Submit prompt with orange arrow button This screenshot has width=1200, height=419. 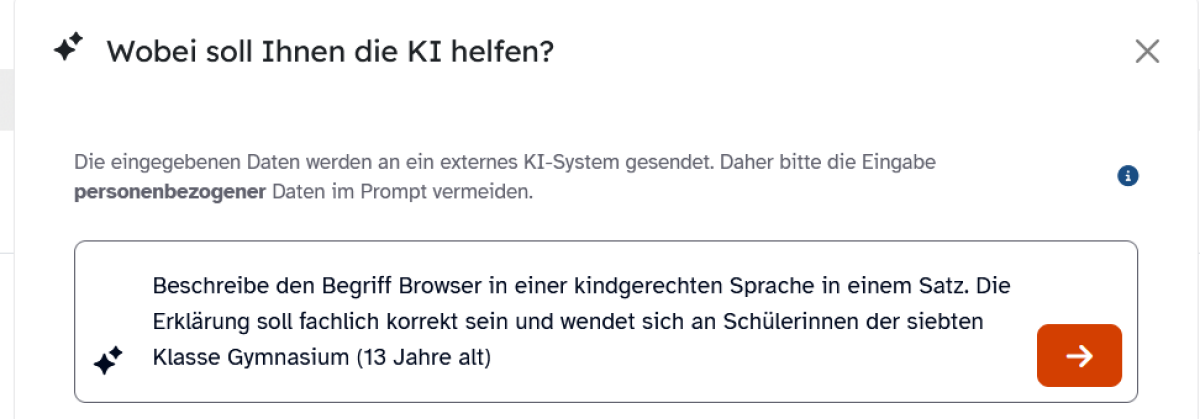(x=1079, y=355)
